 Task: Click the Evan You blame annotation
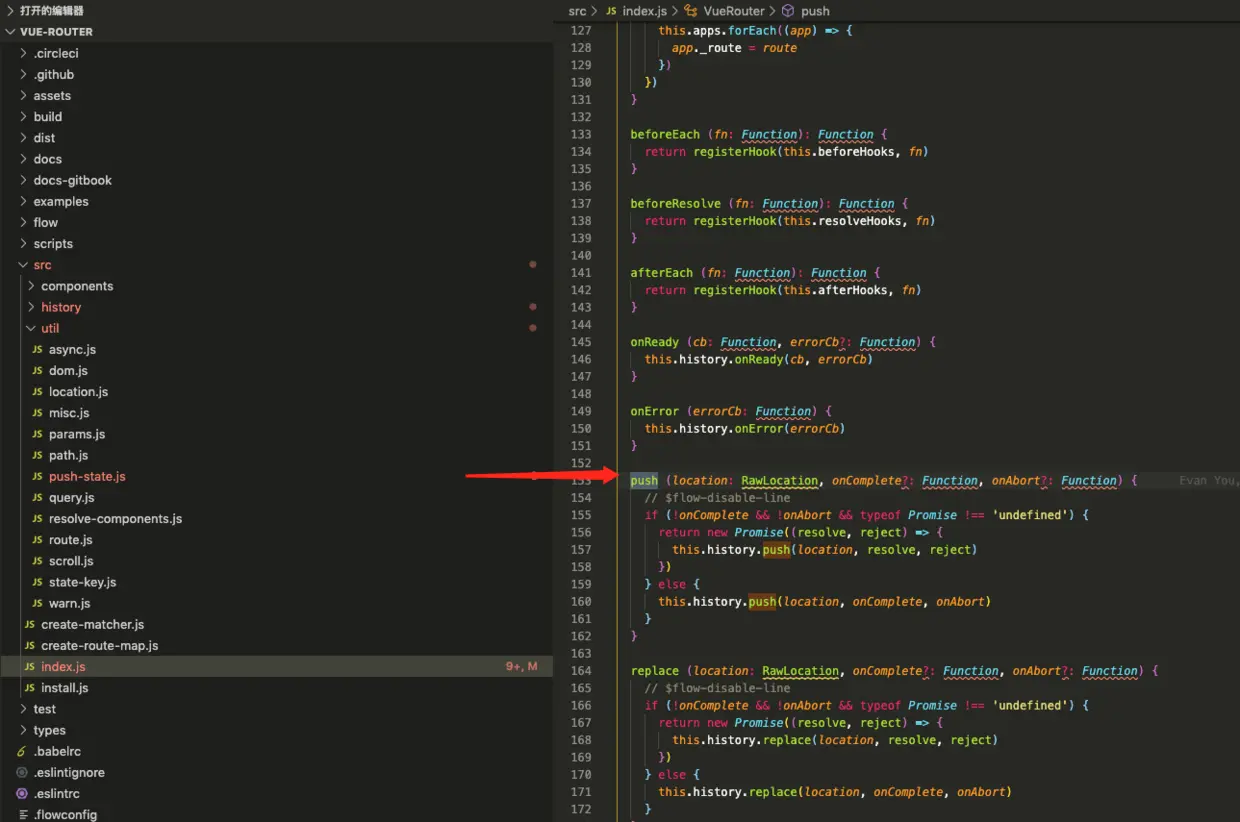coord(1208,481)
